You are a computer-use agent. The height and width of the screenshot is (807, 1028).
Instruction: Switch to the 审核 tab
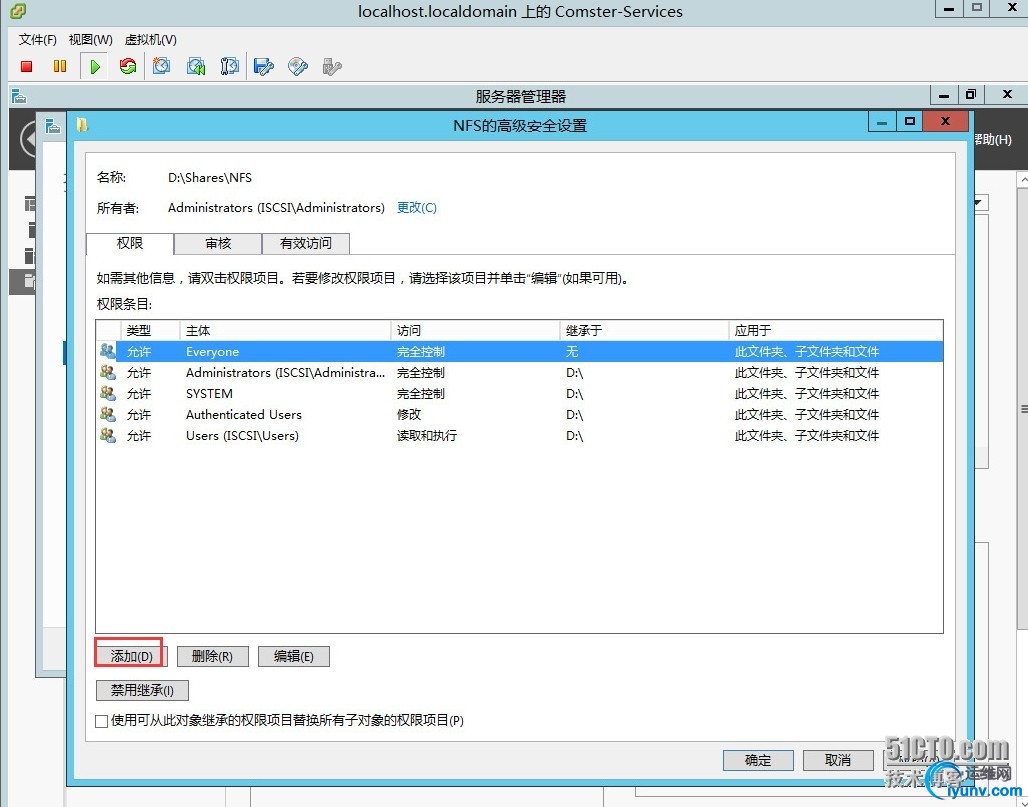(218, 243)
